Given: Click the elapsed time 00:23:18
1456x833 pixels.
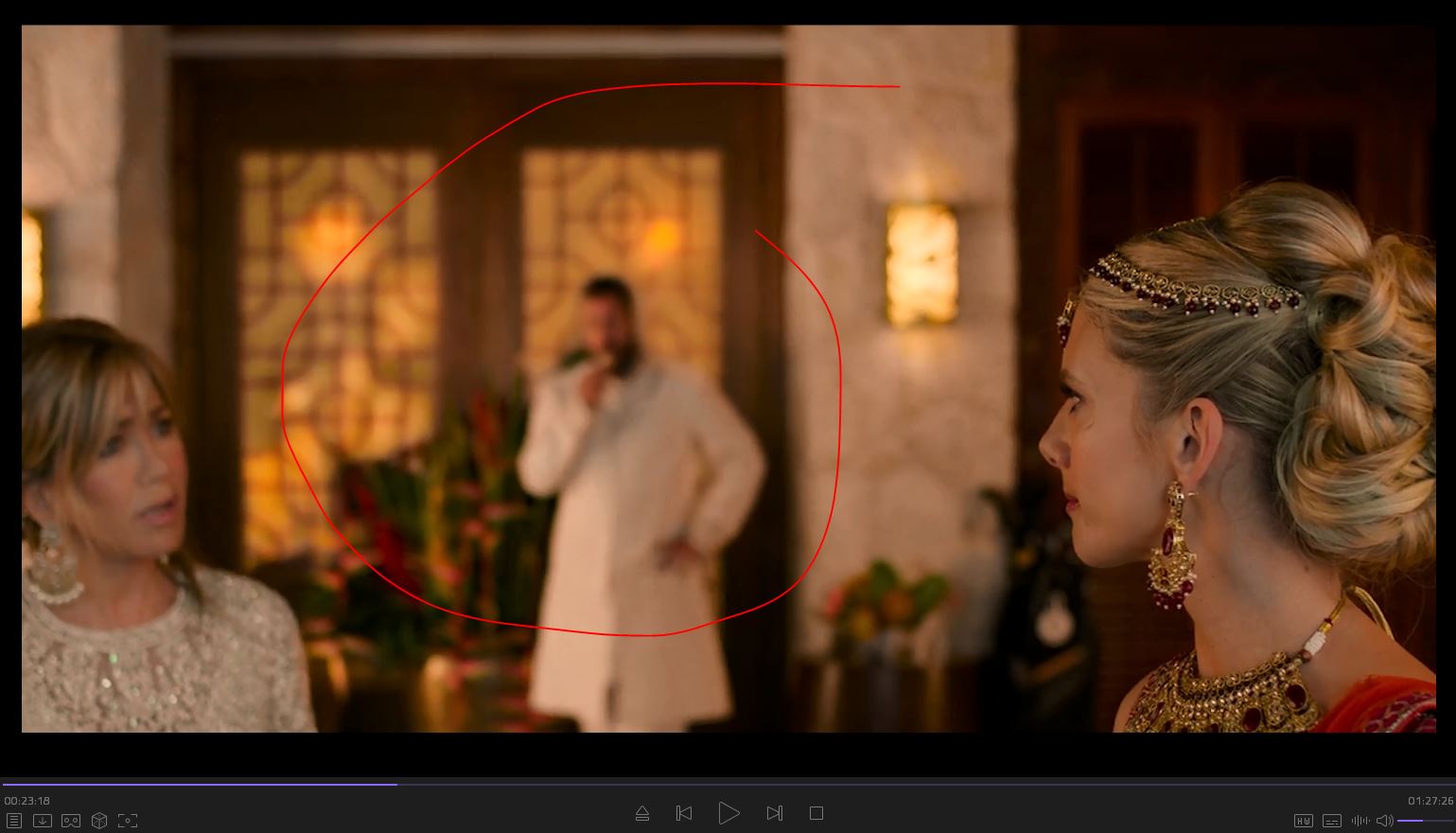Looking at the screenshot, I should tap(27, 801).
